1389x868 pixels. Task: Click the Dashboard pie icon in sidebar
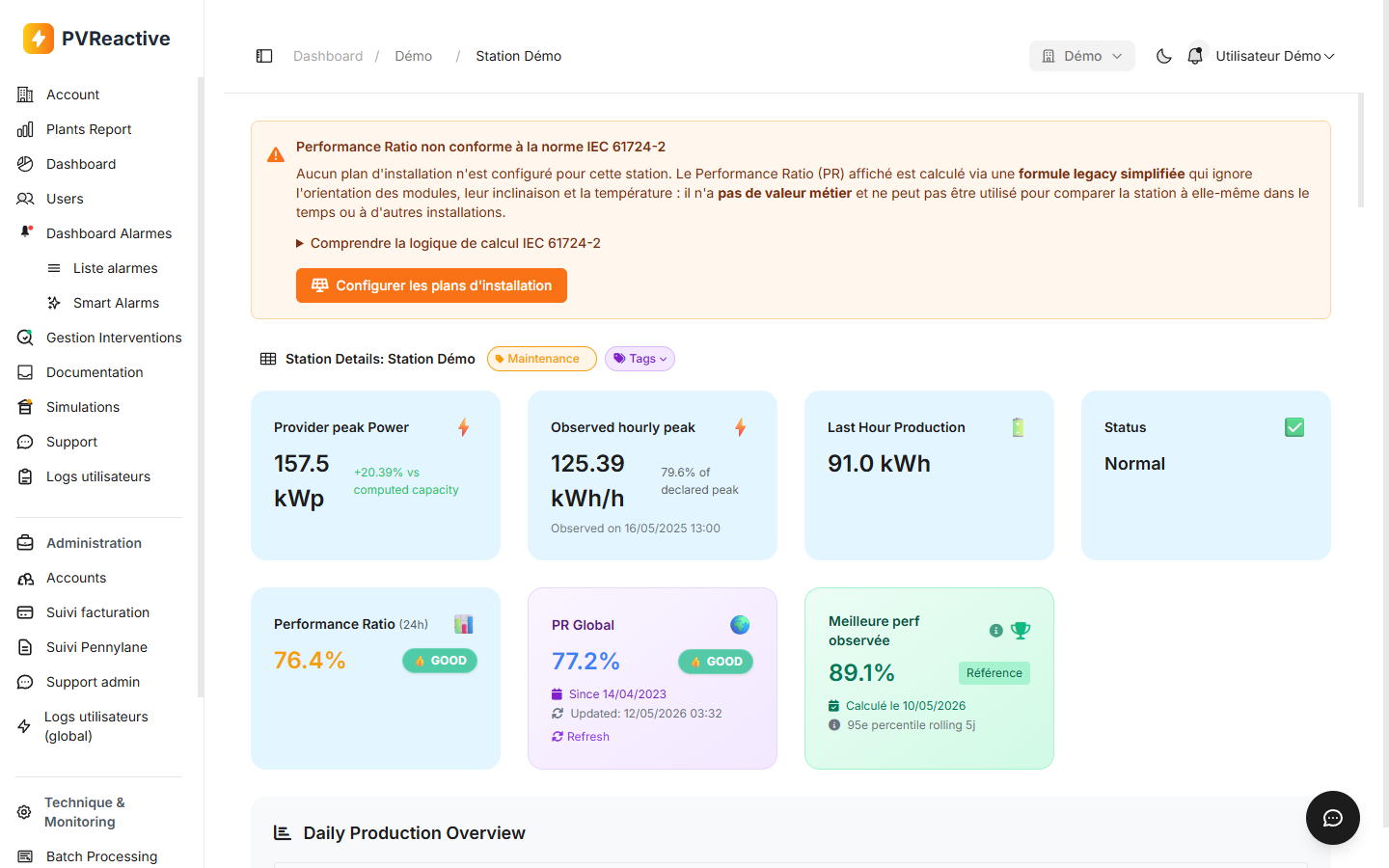pos(25,164)
